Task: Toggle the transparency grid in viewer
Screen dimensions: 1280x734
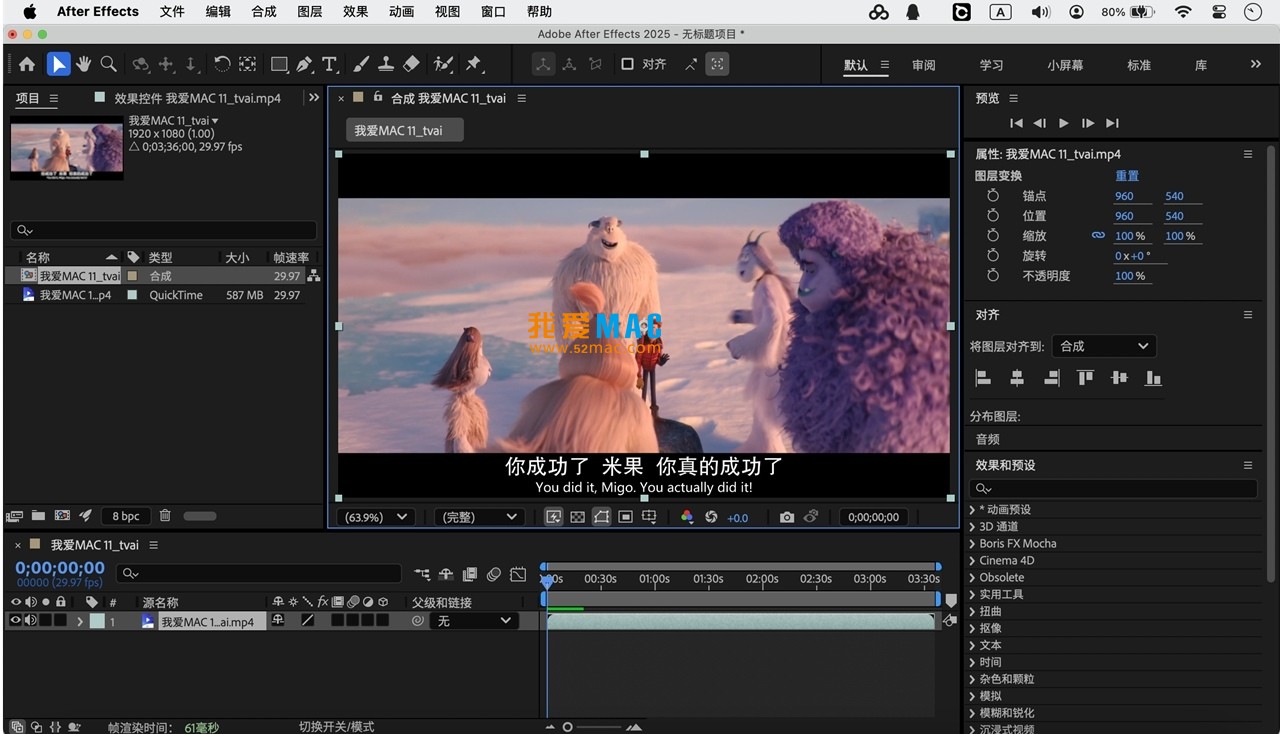Action: tap(577, 517)
